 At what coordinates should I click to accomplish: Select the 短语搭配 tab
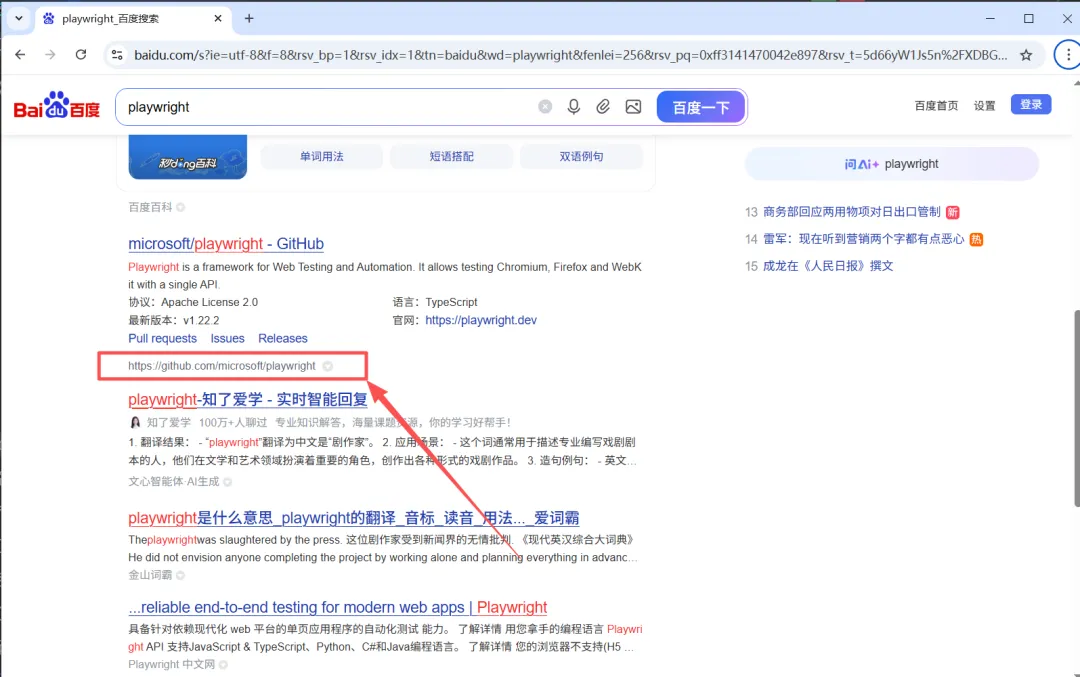[x=451, y=156]
